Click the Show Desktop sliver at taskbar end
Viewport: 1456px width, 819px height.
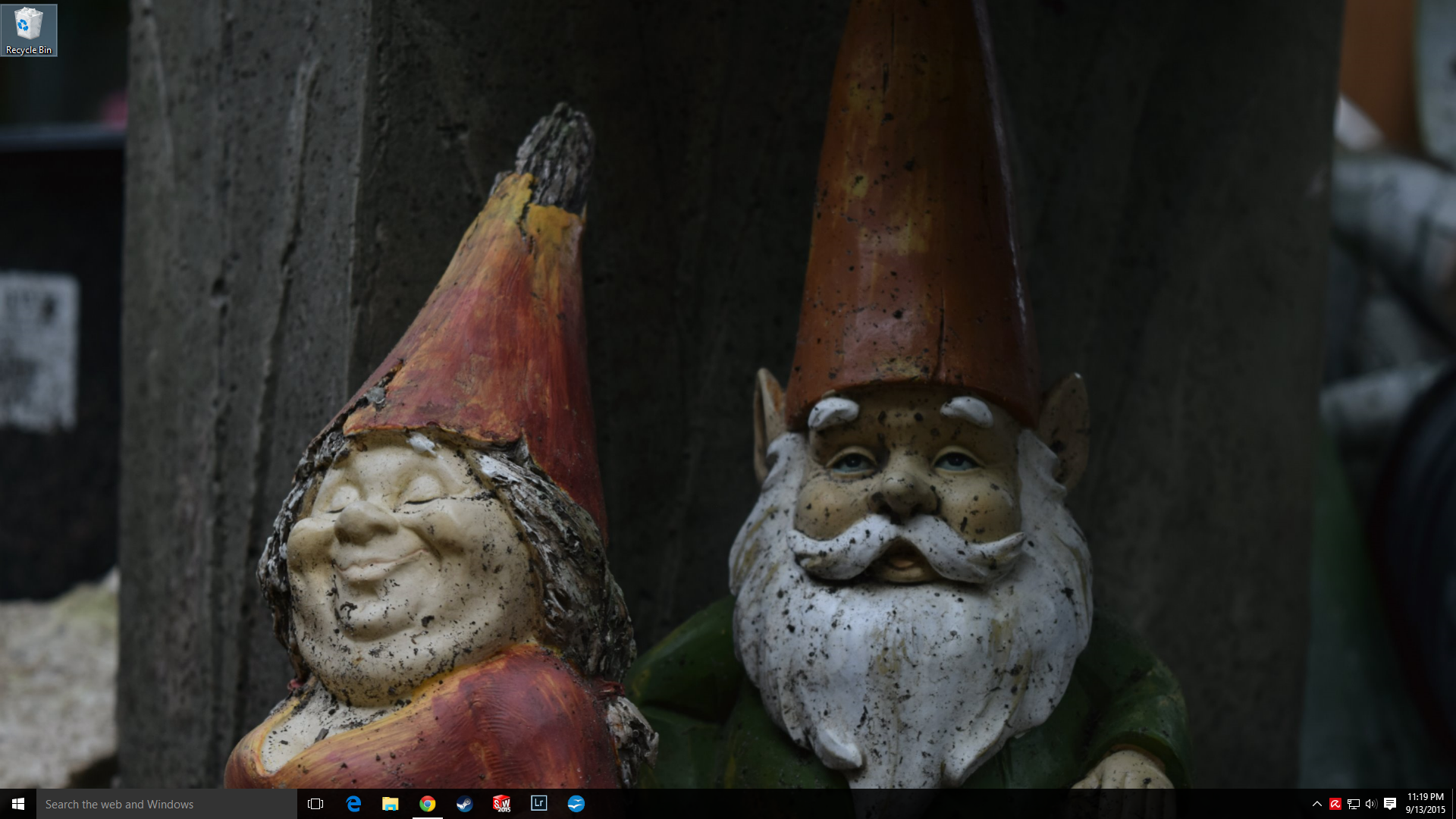point(1453,804)
